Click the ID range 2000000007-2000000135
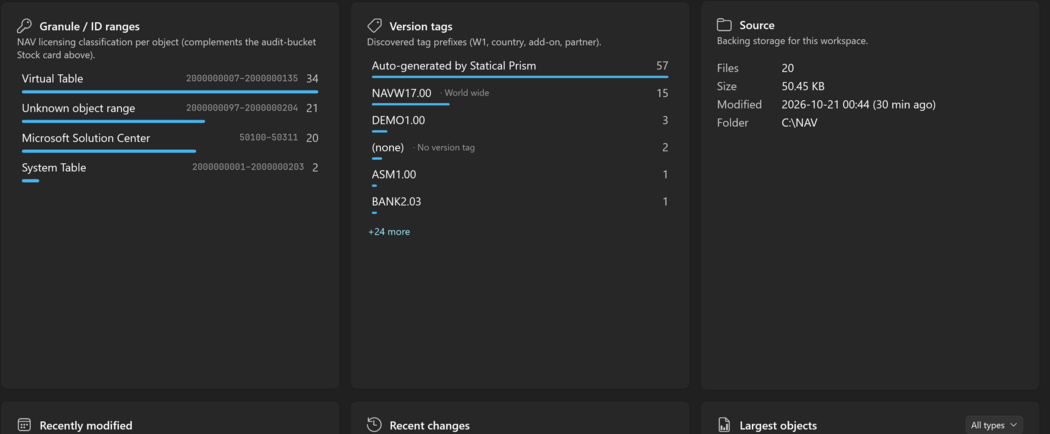The height and width of the screenshot is (434, 1050). pos(242,78)
